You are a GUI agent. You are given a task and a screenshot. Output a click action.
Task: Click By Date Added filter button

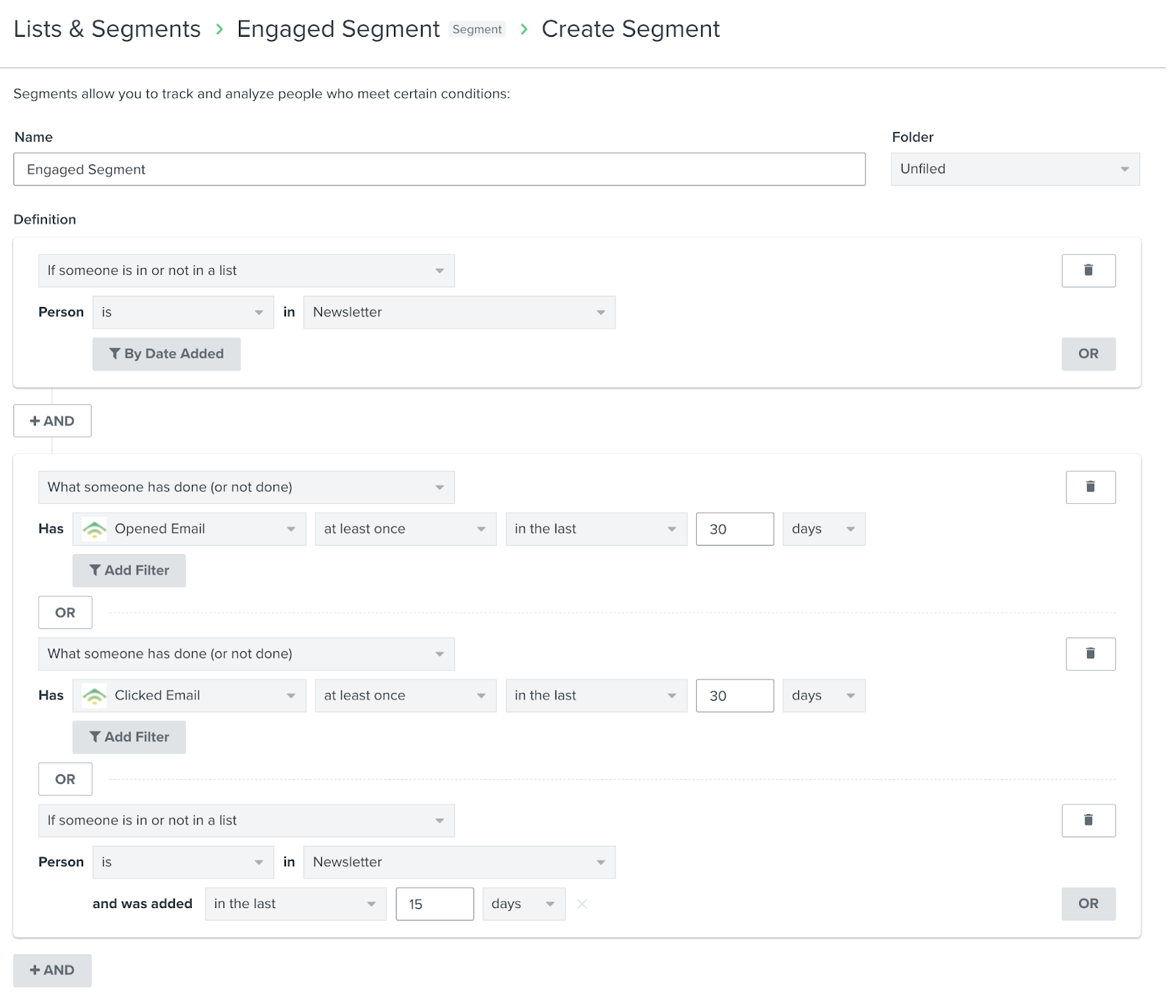click(x=166, y=354)
